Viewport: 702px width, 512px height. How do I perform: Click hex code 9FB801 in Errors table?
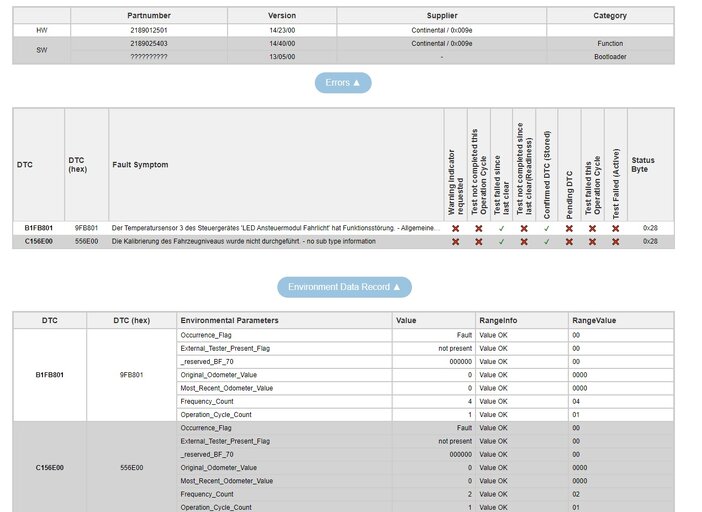tap(86, 228)
